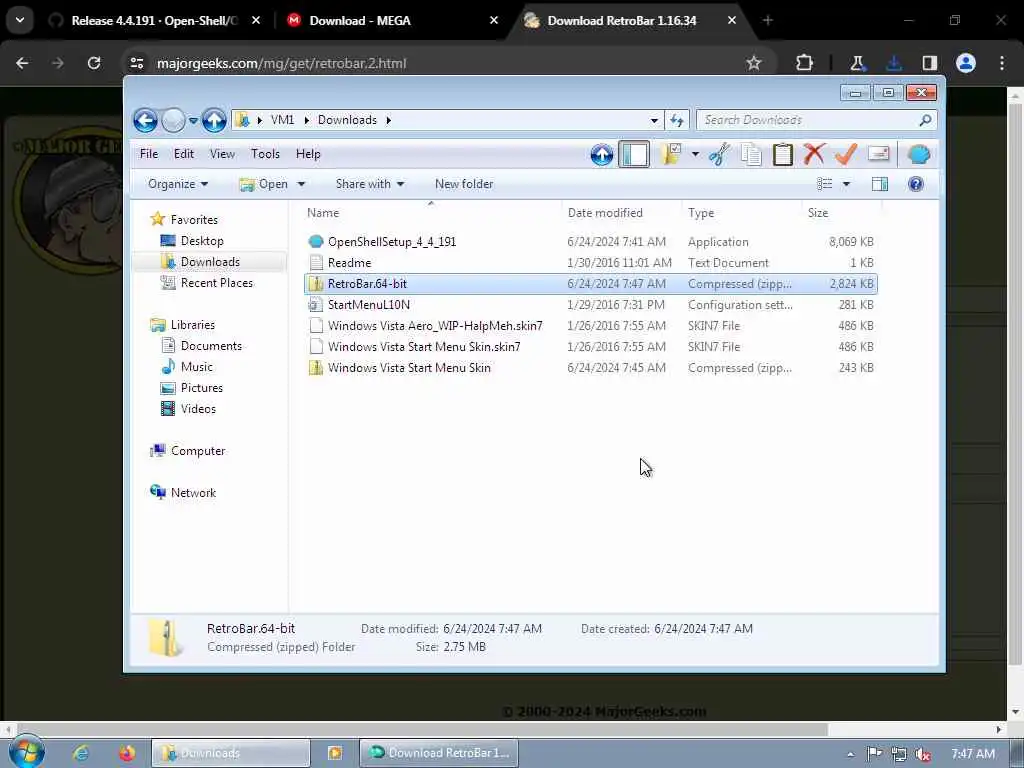Open the folder options toolbar icon
This screenshot has height=768, width=1024.
click(x=671, y=154)
